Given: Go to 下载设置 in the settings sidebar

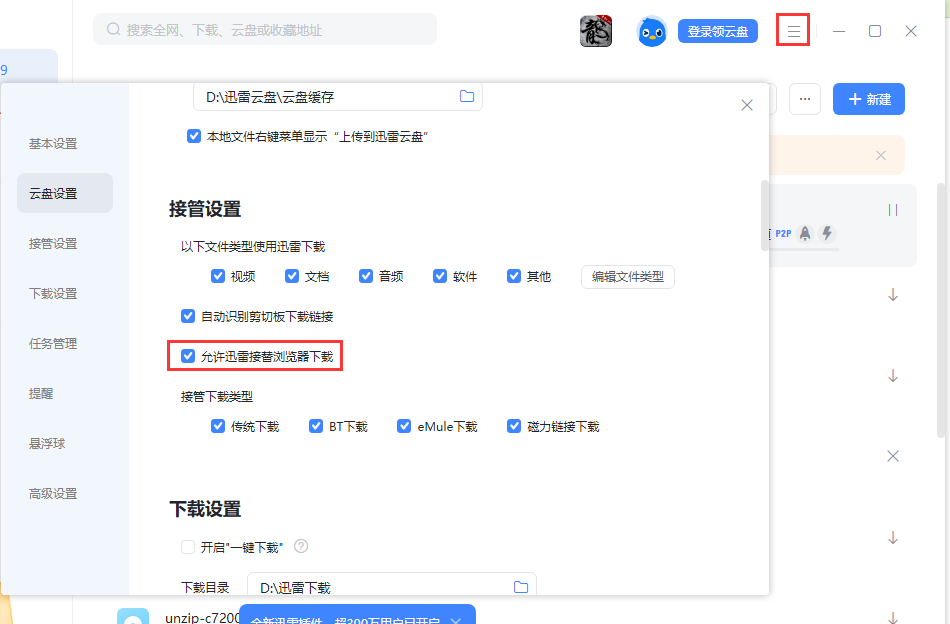Looking at the screenshot, I should click(53, 294).
